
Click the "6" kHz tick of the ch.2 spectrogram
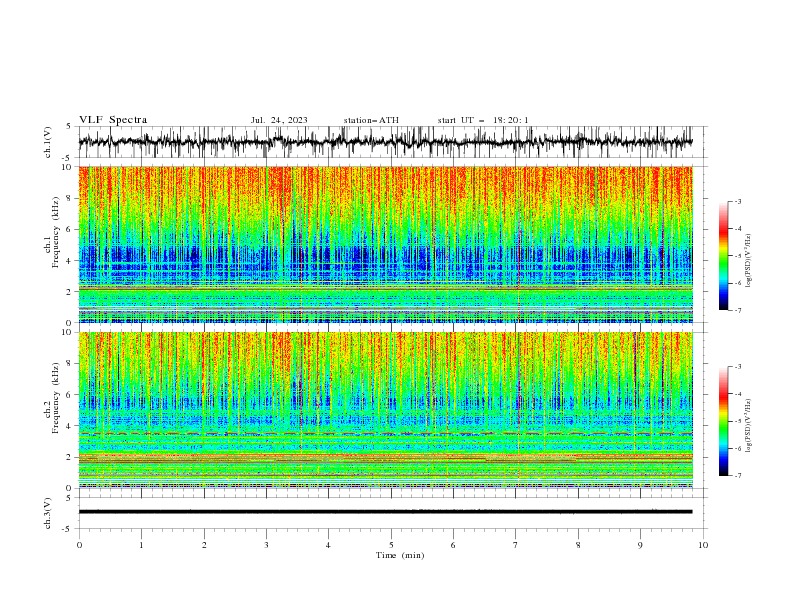pyautogui.click(x=69, y=394)
